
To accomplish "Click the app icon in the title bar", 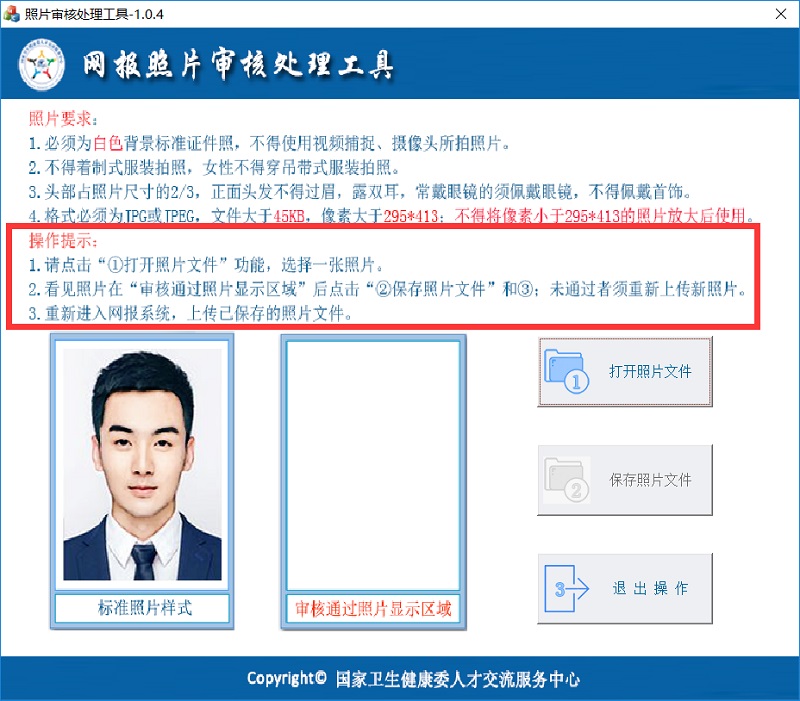I will (x=12, y=14).
